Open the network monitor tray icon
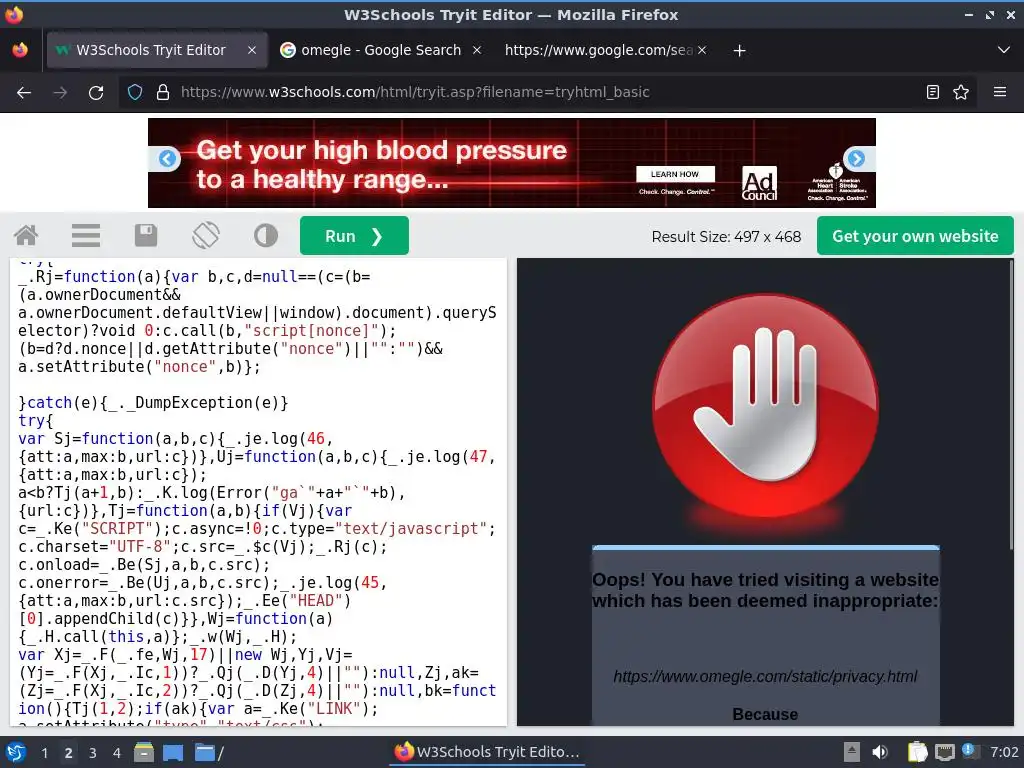 (x=944, y=752)
